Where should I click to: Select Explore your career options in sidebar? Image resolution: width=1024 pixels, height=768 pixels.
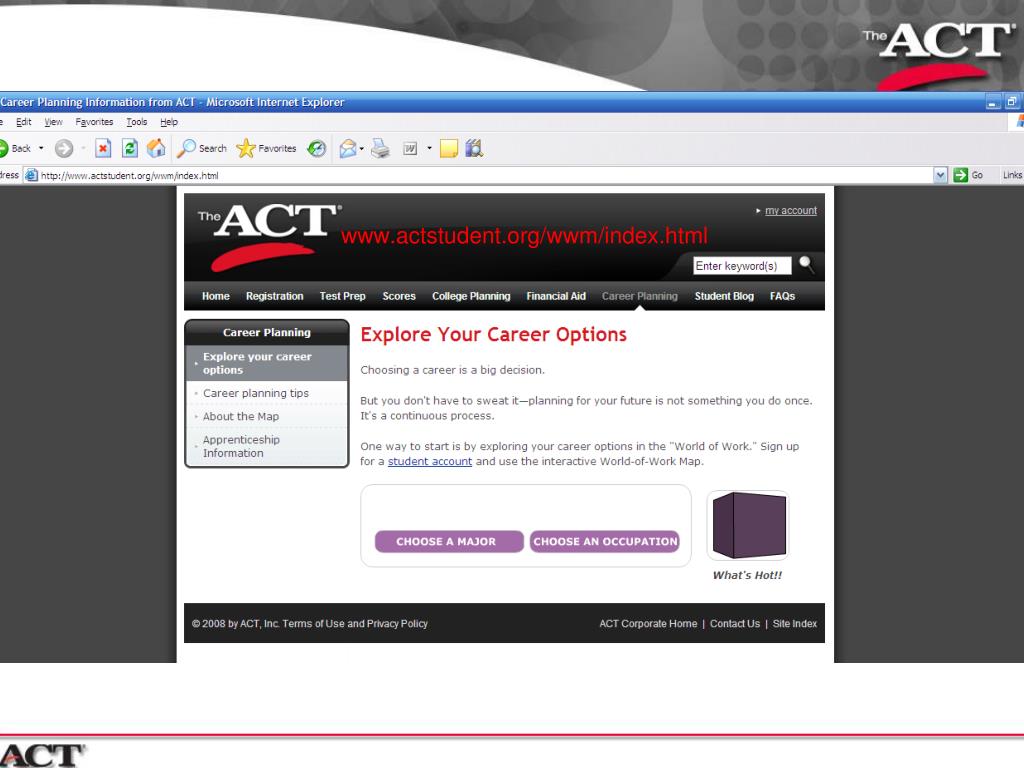click(266, 363)
